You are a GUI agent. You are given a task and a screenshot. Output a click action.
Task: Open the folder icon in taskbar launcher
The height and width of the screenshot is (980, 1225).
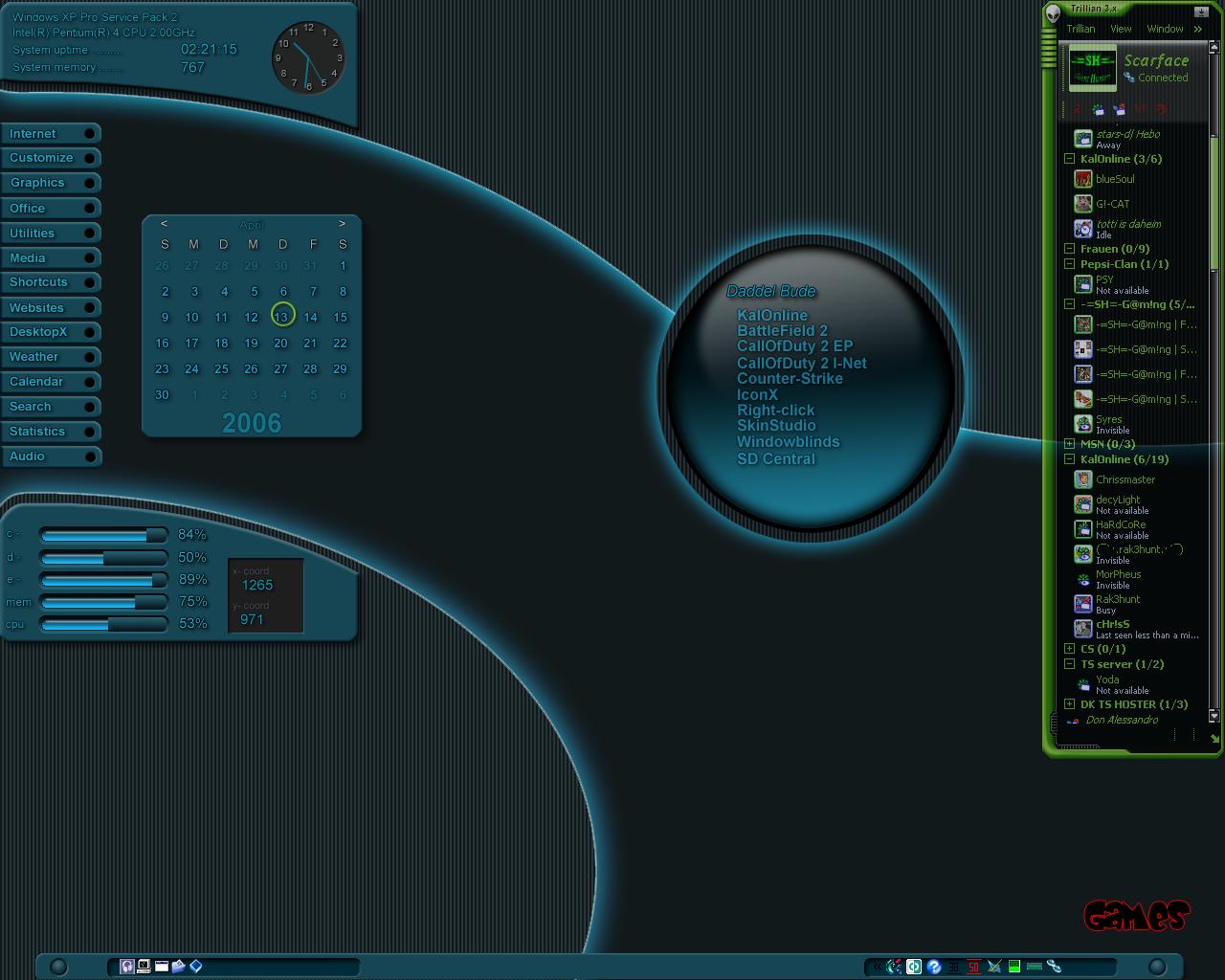[x=179, y=967]
